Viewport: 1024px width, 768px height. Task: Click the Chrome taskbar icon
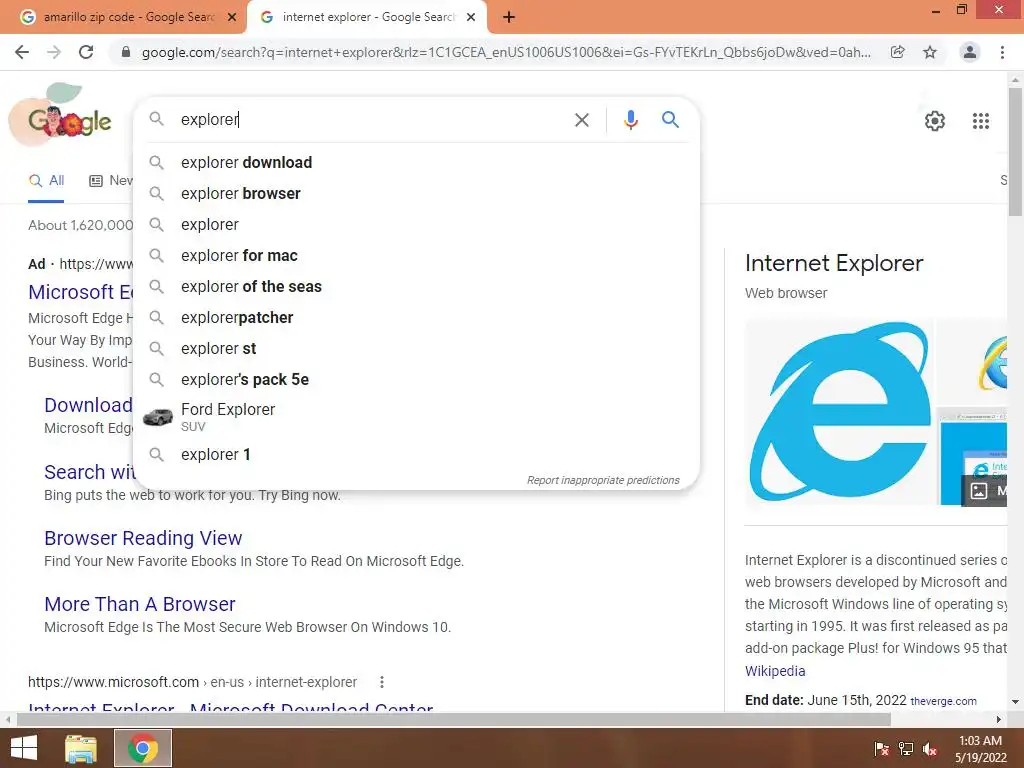pos(143,748)
